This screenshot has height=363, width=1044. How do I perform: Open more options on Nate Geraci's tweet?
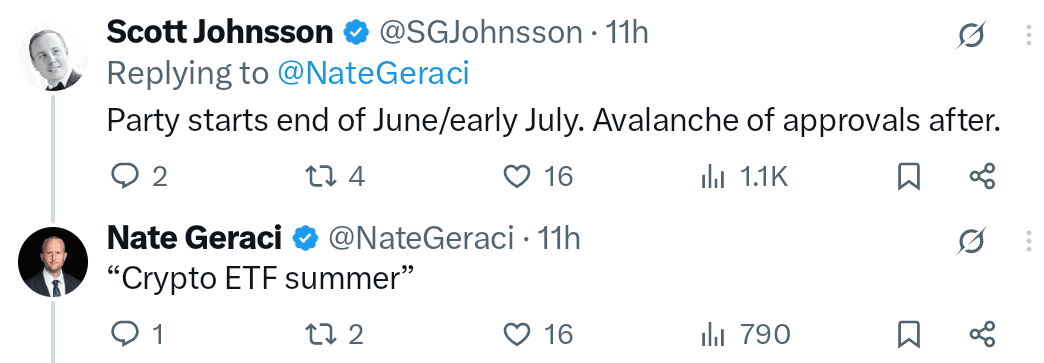click(1031, 240)
